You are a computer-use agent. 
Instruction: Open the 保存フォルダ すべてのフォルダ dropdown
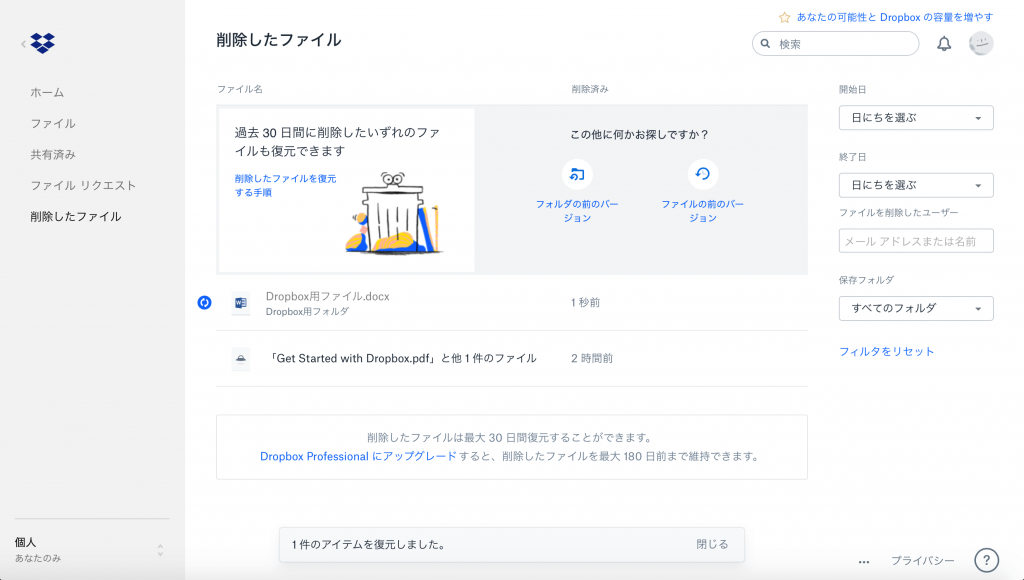click(916, 308)
